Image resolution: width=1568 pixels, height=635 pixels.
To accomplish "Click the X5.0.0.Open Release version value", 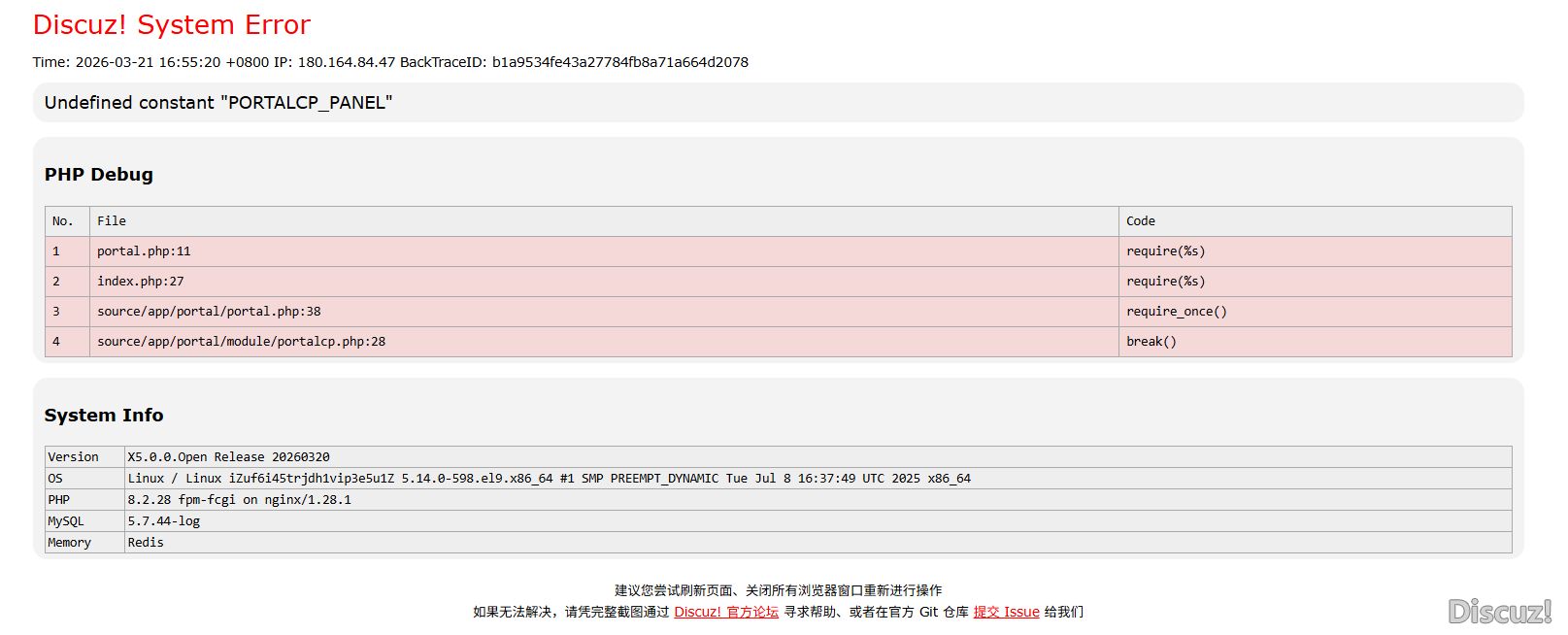I will (228, 457).
